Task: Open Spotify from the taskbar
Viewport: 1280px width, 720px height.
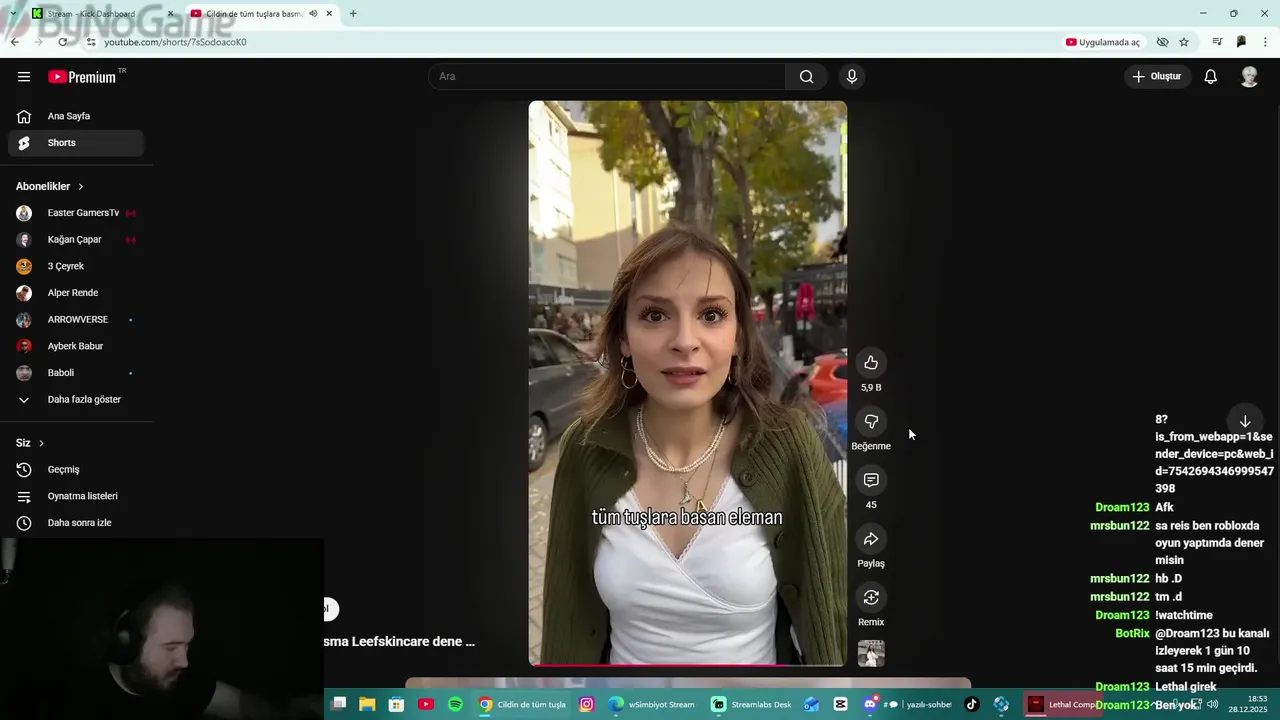Action: tap(455, 704)
